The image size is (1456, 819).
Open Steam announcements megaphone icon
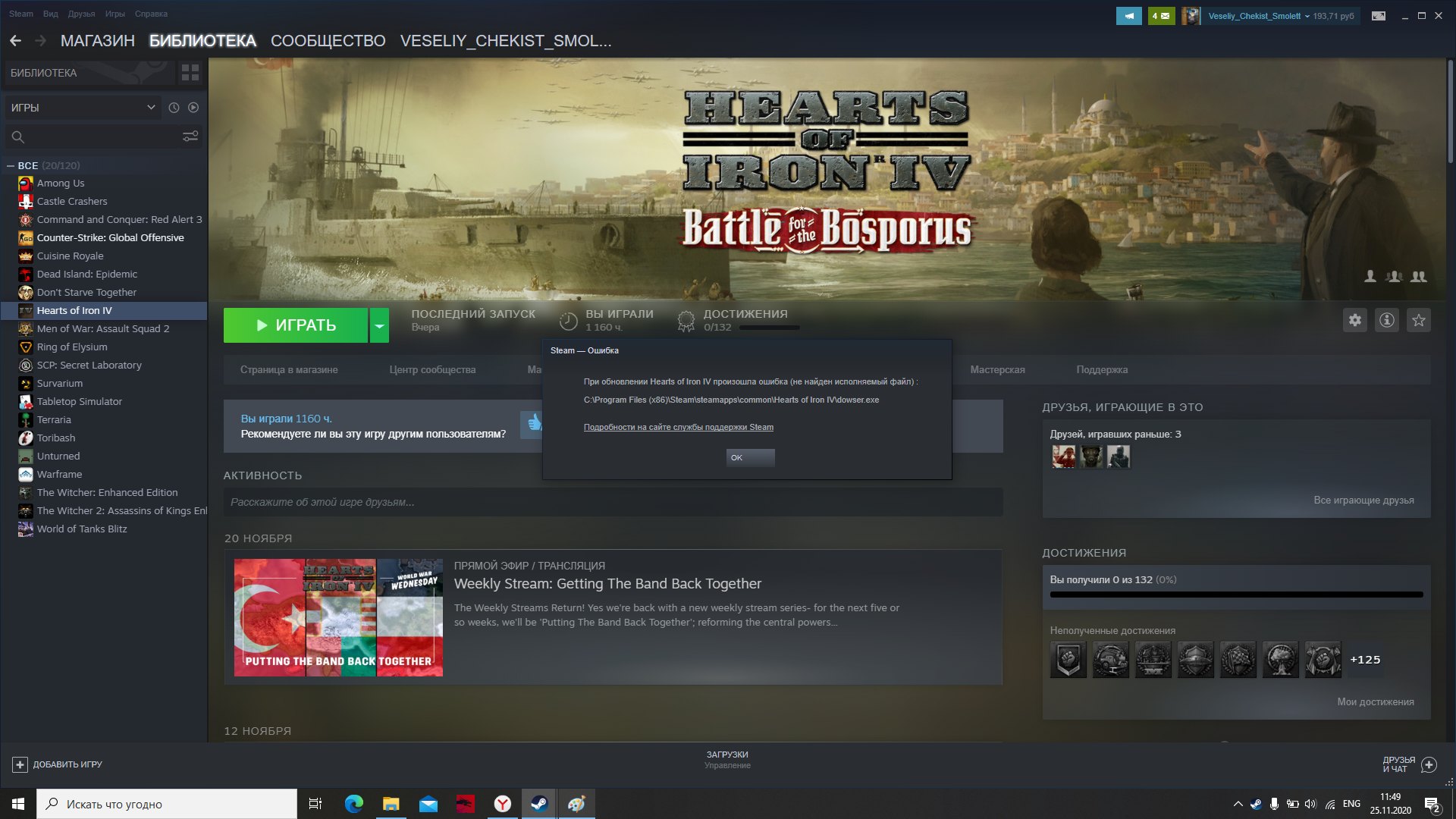(1128, 16)
